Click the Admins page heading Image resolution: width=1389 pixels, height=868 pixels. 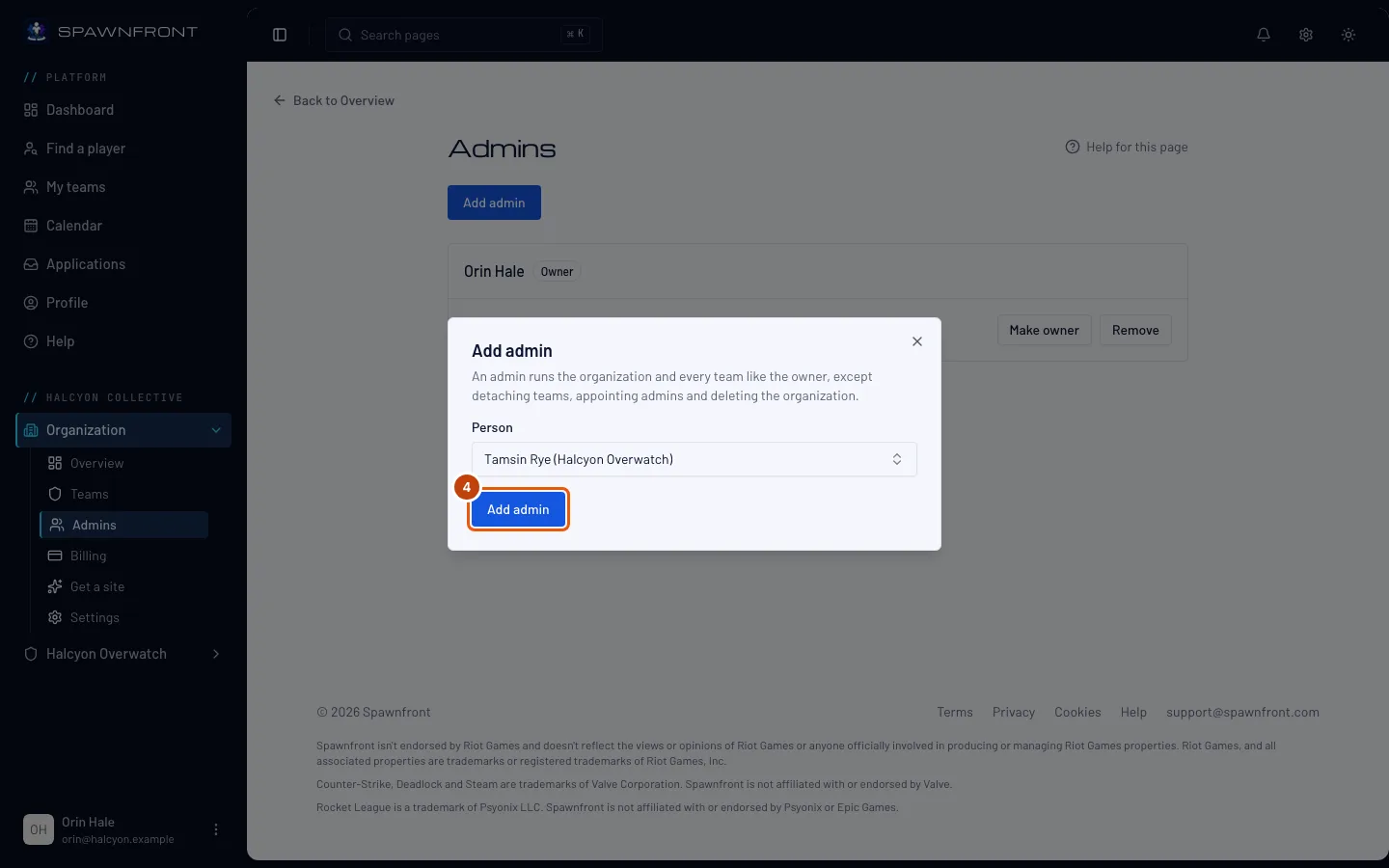pos(503,149)
